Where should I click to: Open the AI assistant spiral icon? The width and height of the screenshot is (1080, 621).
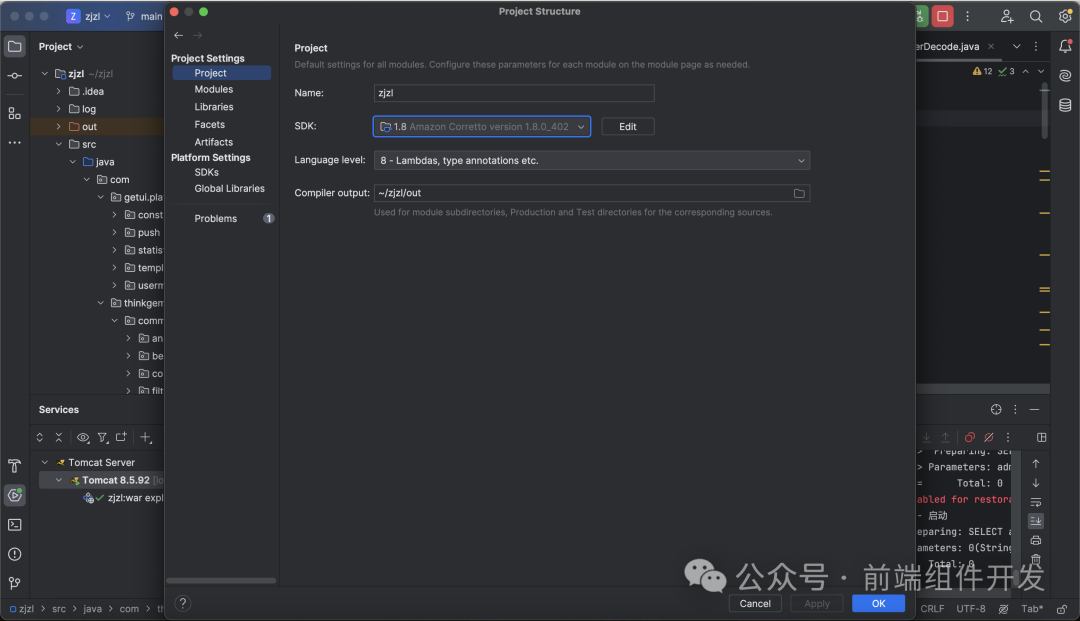click(1065, 76)
